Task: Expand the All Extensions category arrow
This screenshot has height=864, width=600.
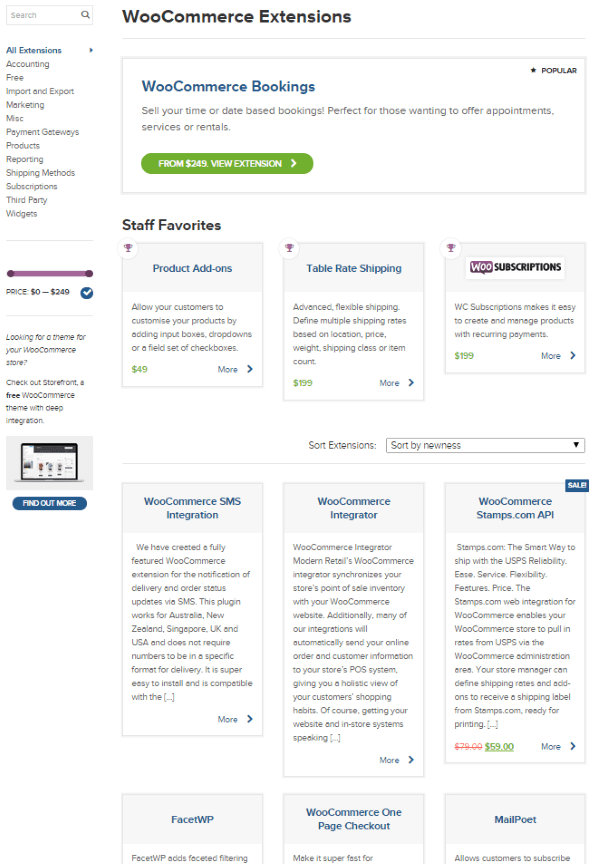Action: pos(91,50)
